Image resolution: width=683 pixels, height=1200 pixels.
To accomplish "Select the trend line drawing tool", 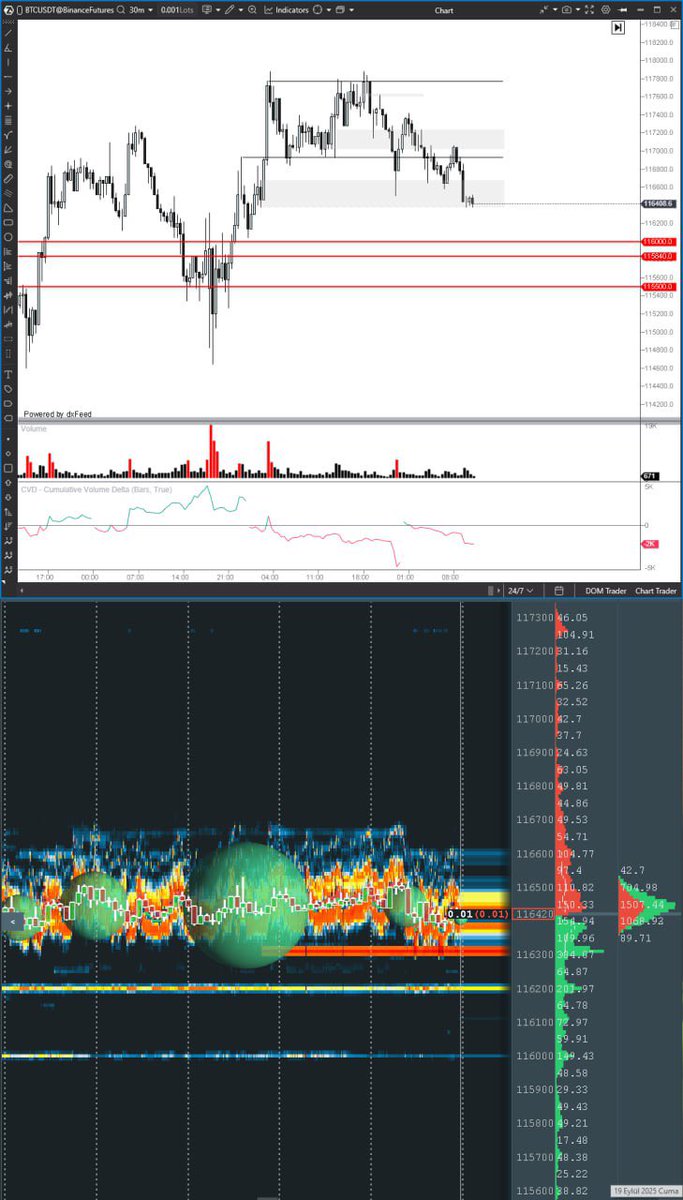I will (x=9, y=33).
